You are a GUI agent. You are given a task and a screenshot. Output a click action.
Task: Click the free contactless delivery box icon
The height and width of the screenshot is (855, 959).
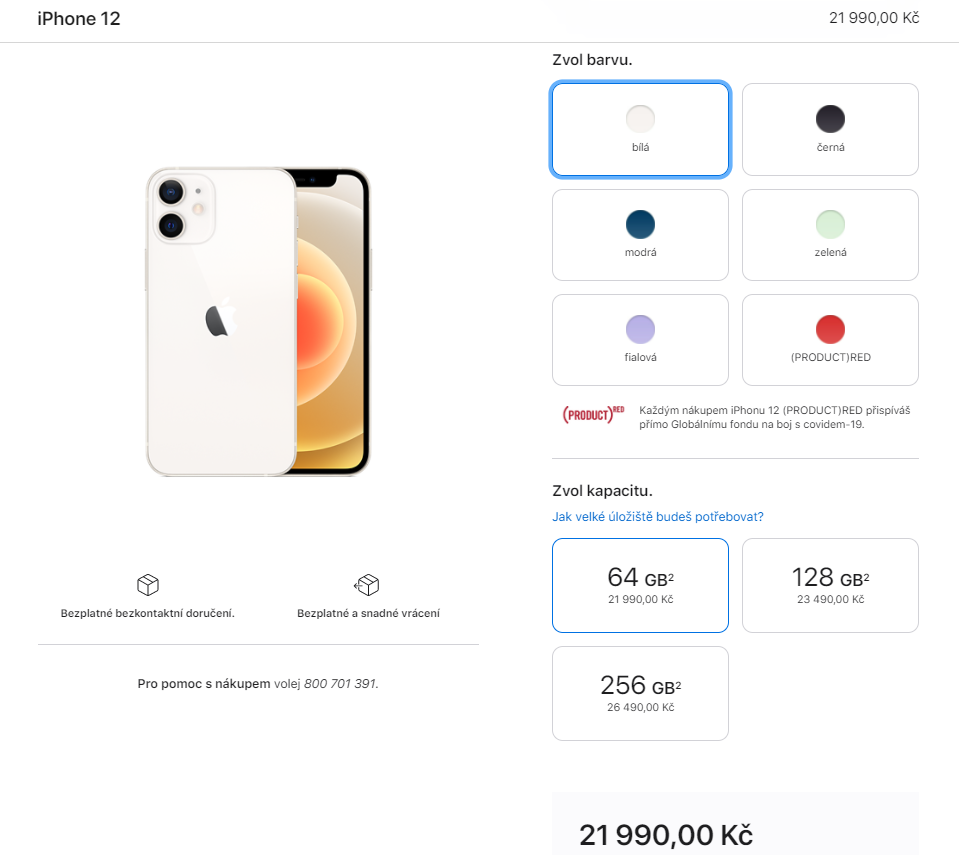click(148, 585)
